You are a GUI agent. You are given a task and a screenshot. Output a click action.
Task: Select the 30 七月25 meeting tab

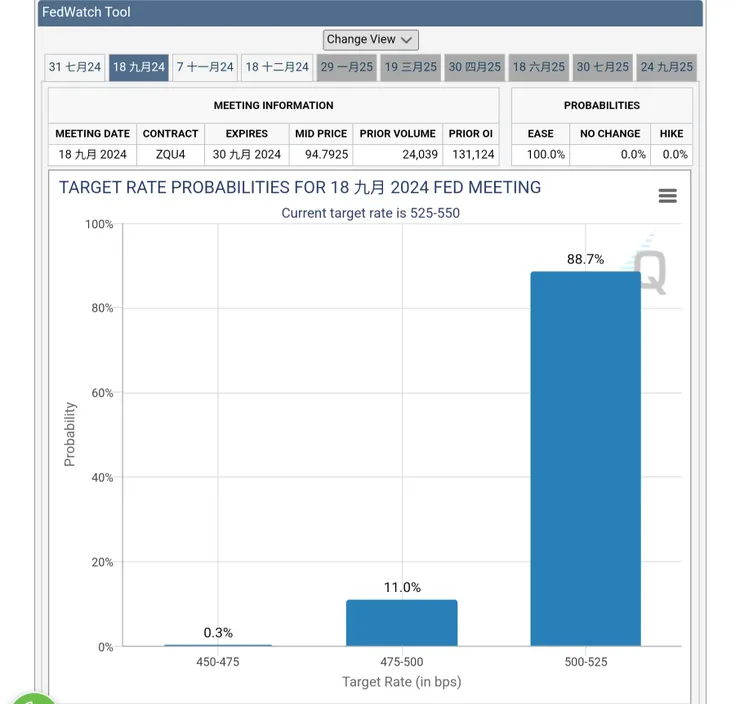tap(602, 67)
